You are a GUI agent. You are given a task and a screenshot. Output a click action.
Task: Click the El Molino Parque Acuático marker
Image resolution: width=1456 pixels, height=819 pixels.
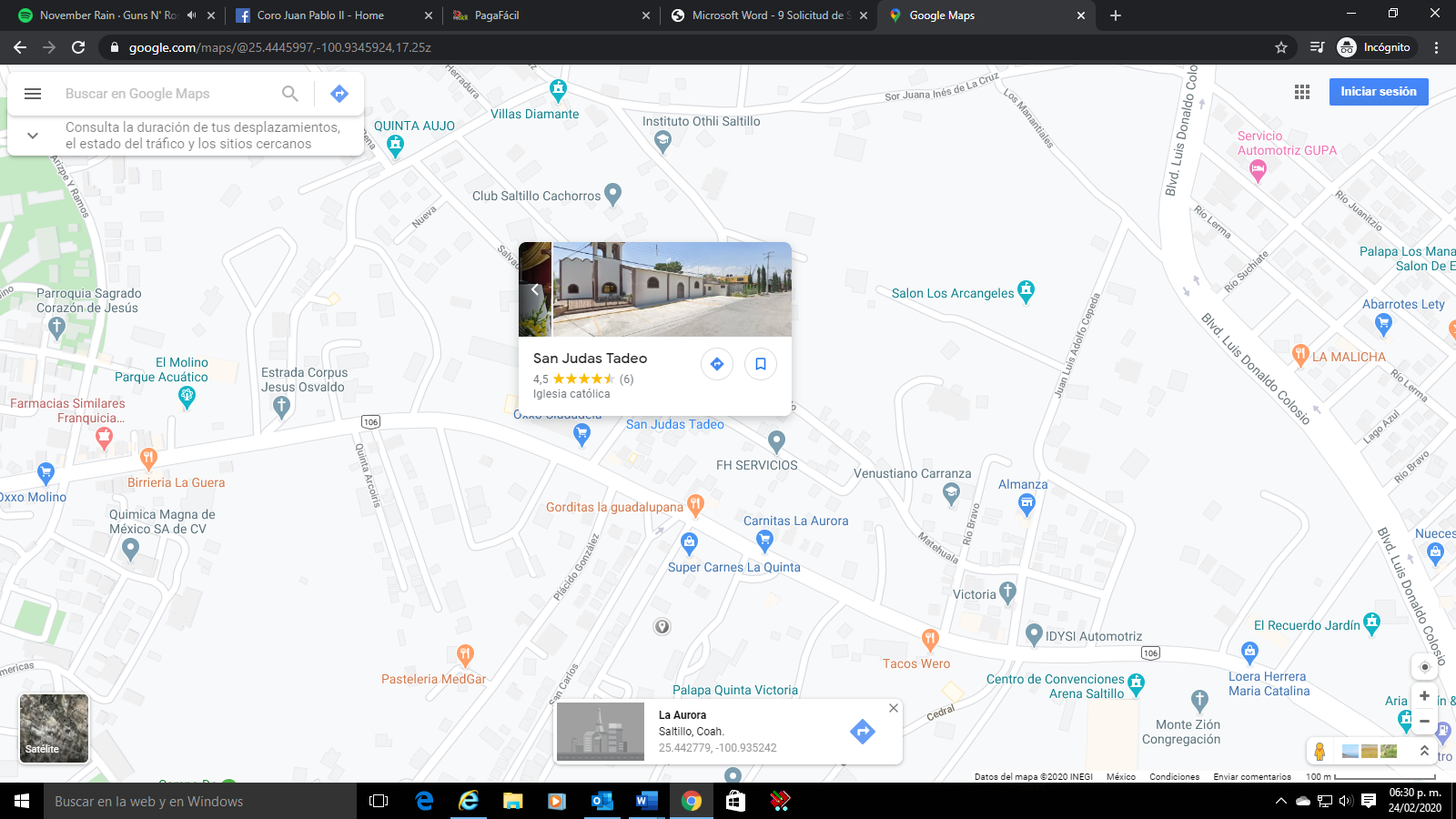[x=187, y=396]
